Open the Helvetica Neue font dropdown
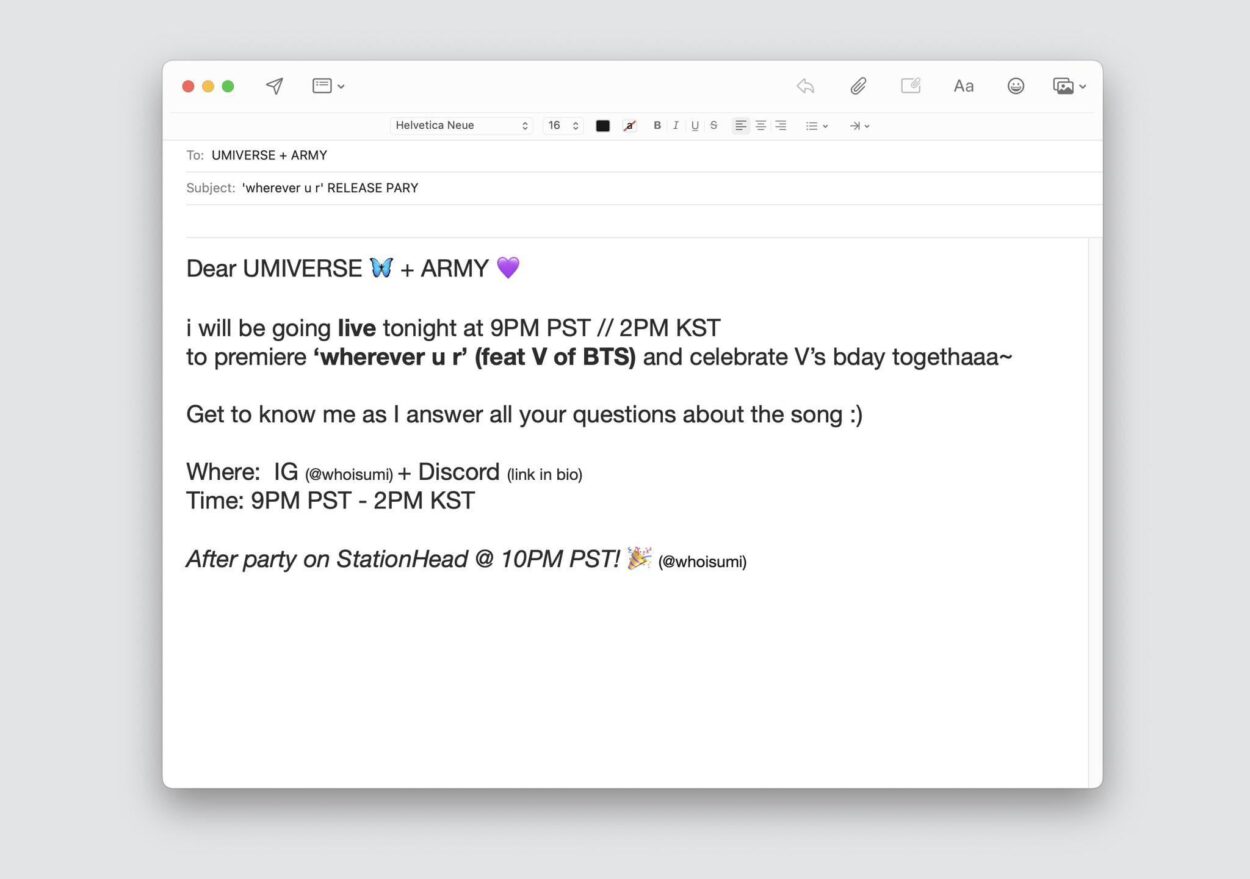1250x879 pixels. [x=461, y=126]
